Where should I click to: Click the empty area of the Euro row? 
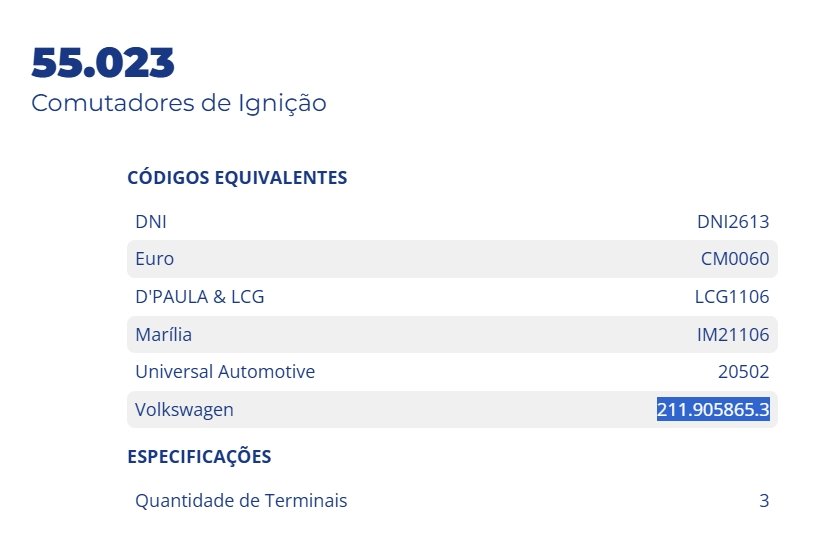[437, 259]
